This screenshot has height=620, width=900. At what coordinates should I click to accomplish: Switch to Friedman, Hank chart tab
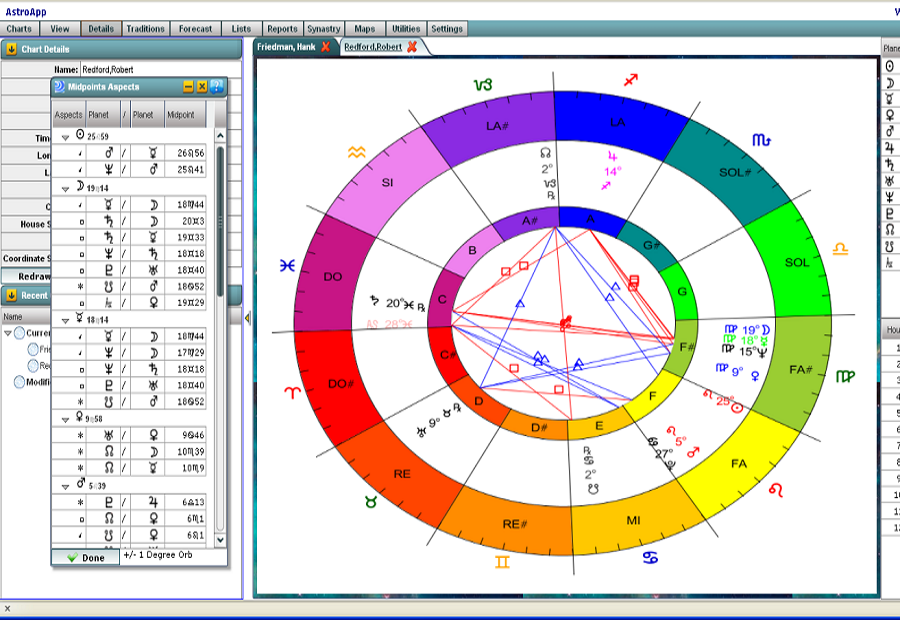[285, 47]
